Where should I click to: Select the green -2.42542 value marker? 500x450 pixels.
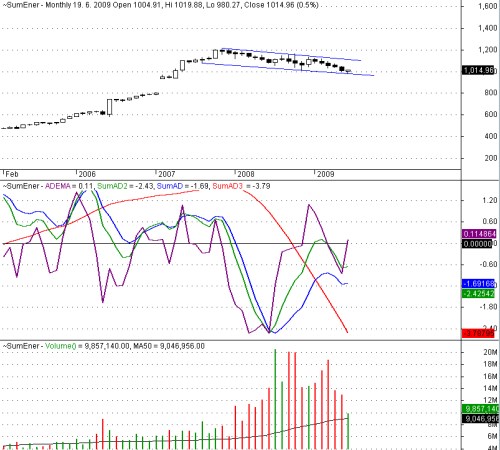478,294
